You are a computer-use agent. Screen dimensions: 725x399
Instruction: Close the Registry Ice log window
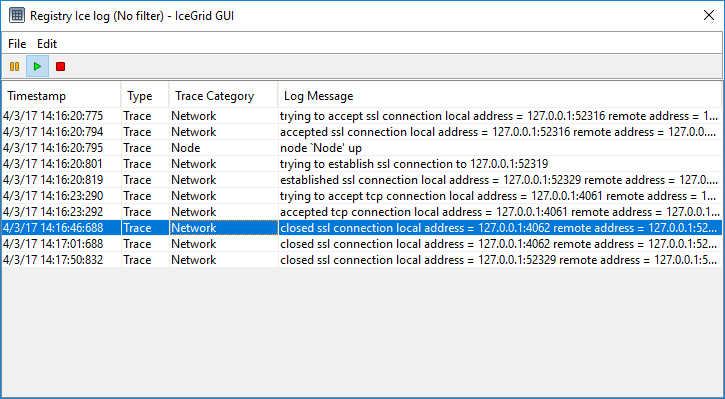click(708, 15)
